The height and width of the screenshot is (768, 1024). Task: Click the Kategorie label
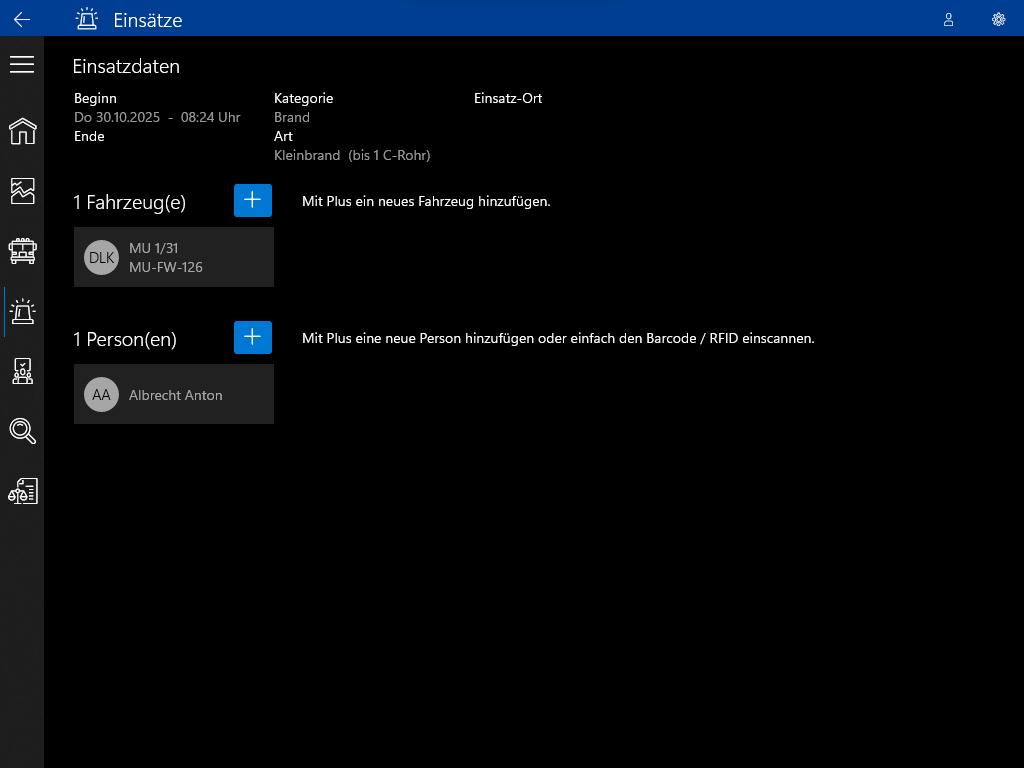coord(304,99)
